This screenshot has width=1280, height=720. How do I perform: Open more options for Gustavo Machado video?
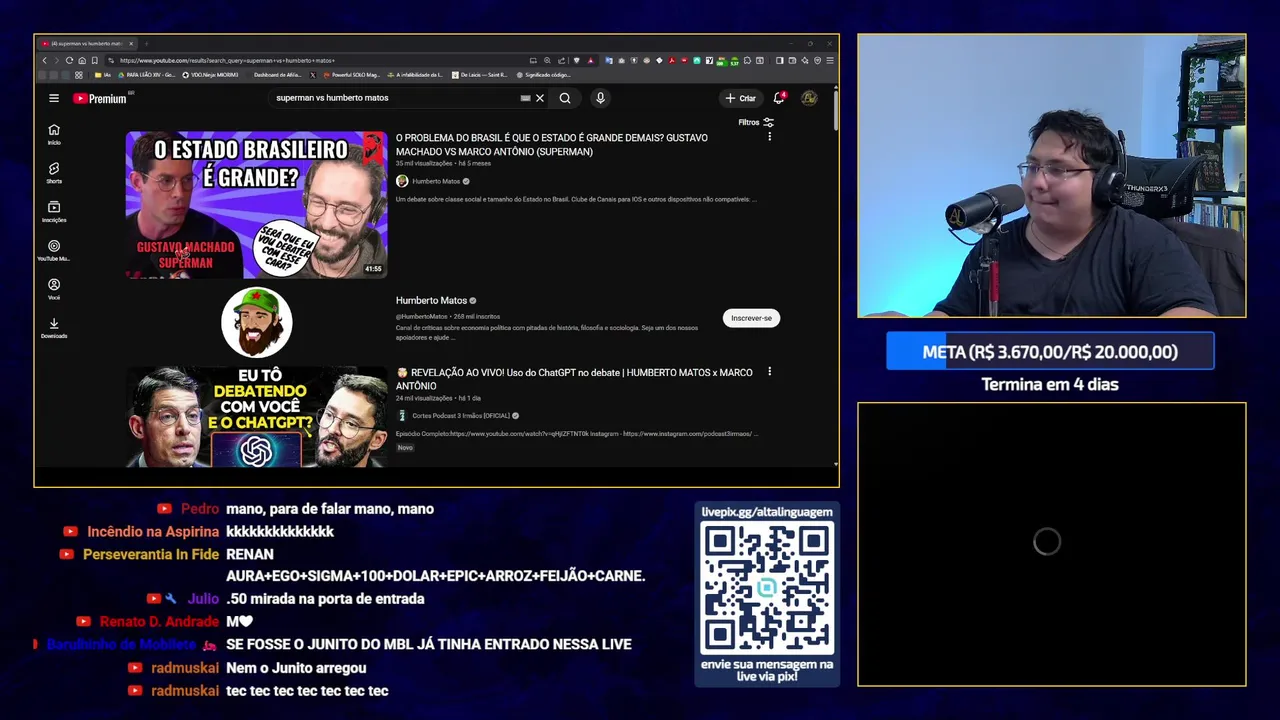tap(769, 137)
